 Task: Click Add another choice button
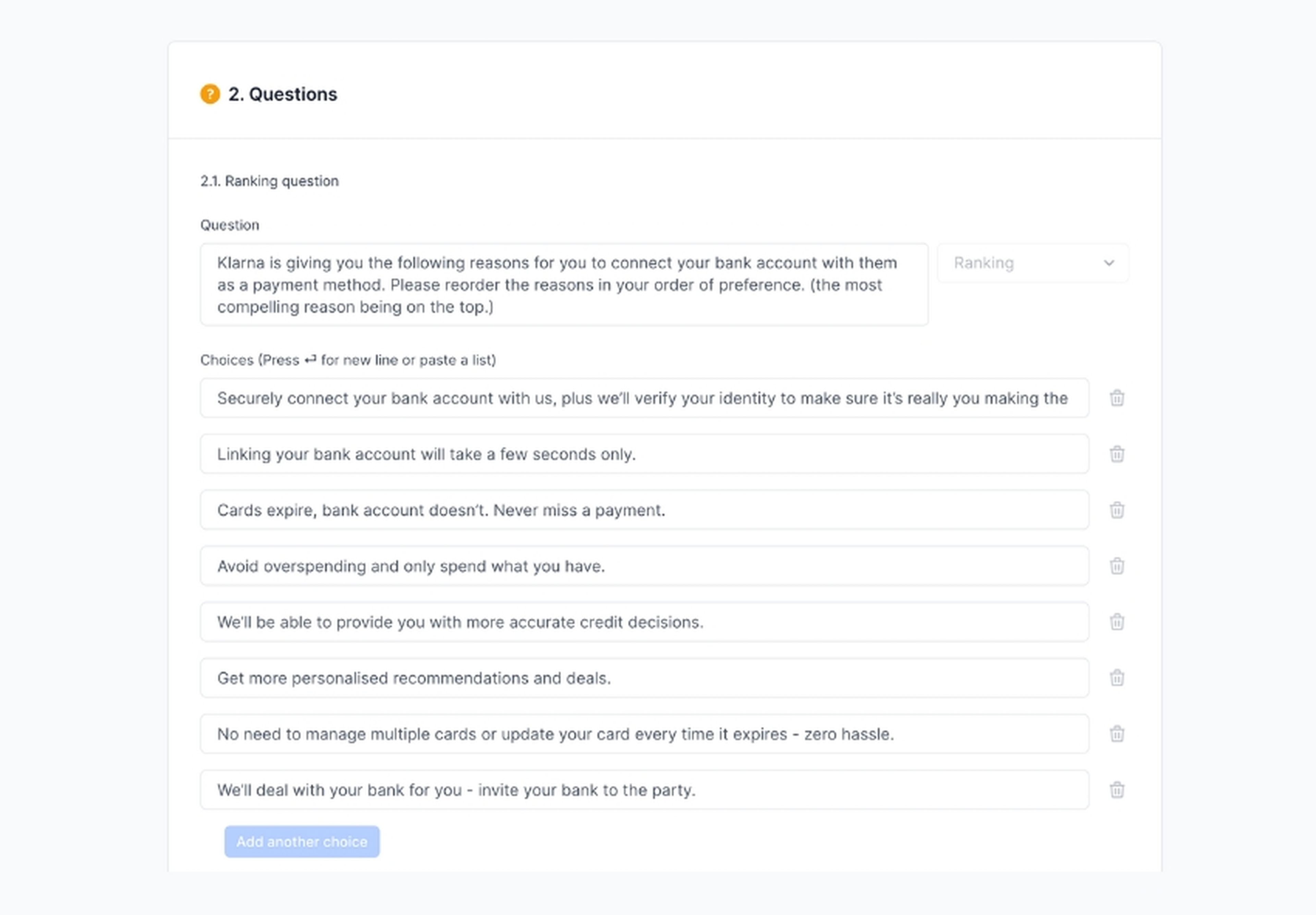(x=302, y=841)
